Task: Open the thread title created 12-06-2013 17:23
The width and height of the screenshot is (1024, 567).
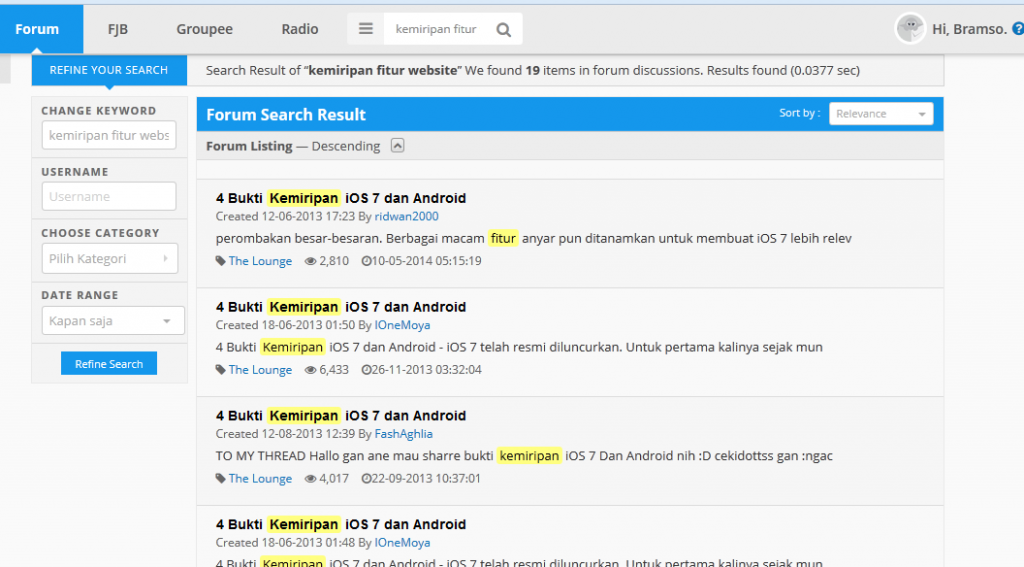Action: coord(341,198)
